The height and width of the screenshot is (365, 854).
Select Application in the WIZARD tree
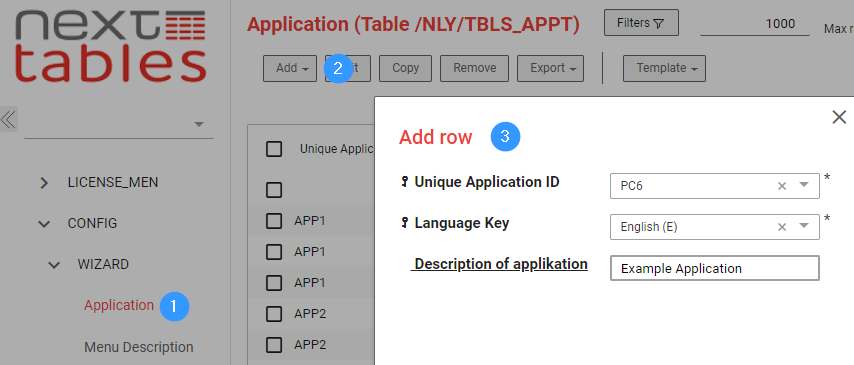[x=119, y=305]
